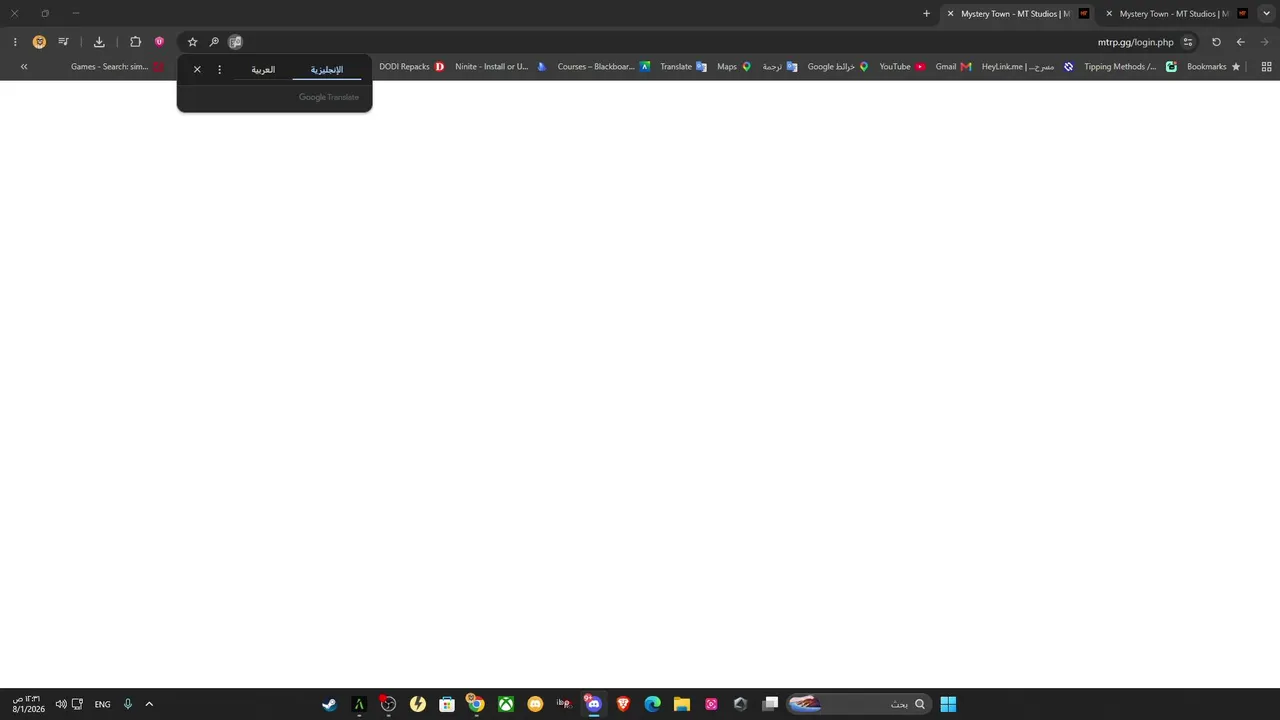Screen dimensions: 1280x720
Task: Bookmark this page with the star icon
Action: click(x=193, y=42)
